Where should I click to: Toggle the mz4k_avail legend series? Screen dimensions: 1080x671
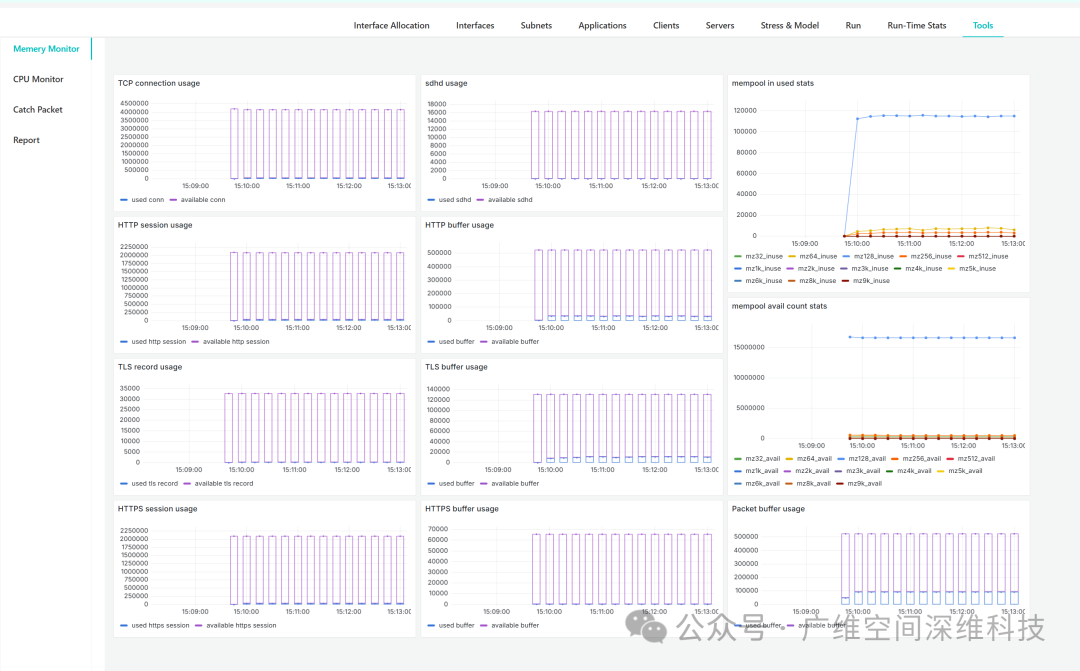(908, 471)
